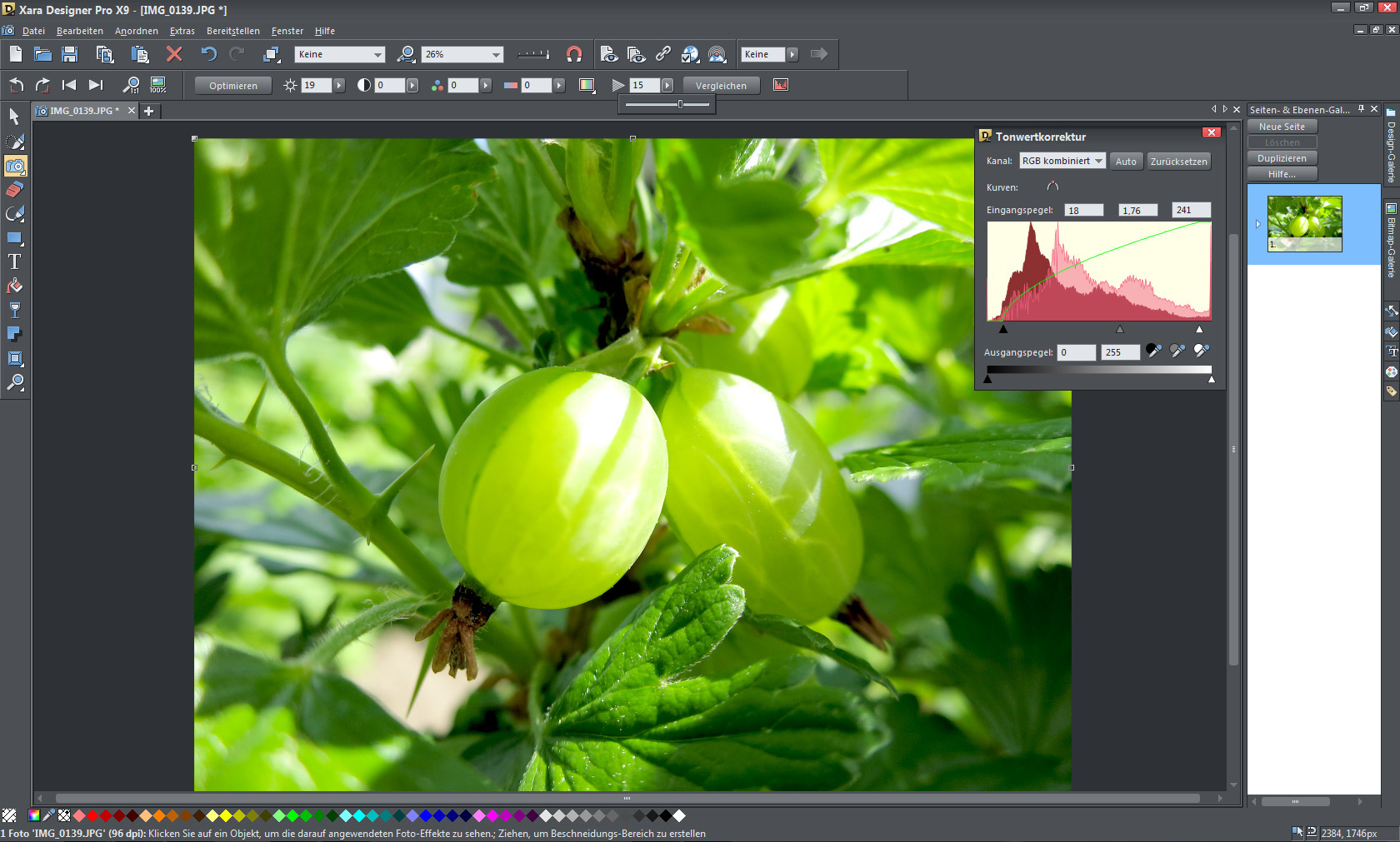
Task: Select the Text tool
Action: [14, 261]
